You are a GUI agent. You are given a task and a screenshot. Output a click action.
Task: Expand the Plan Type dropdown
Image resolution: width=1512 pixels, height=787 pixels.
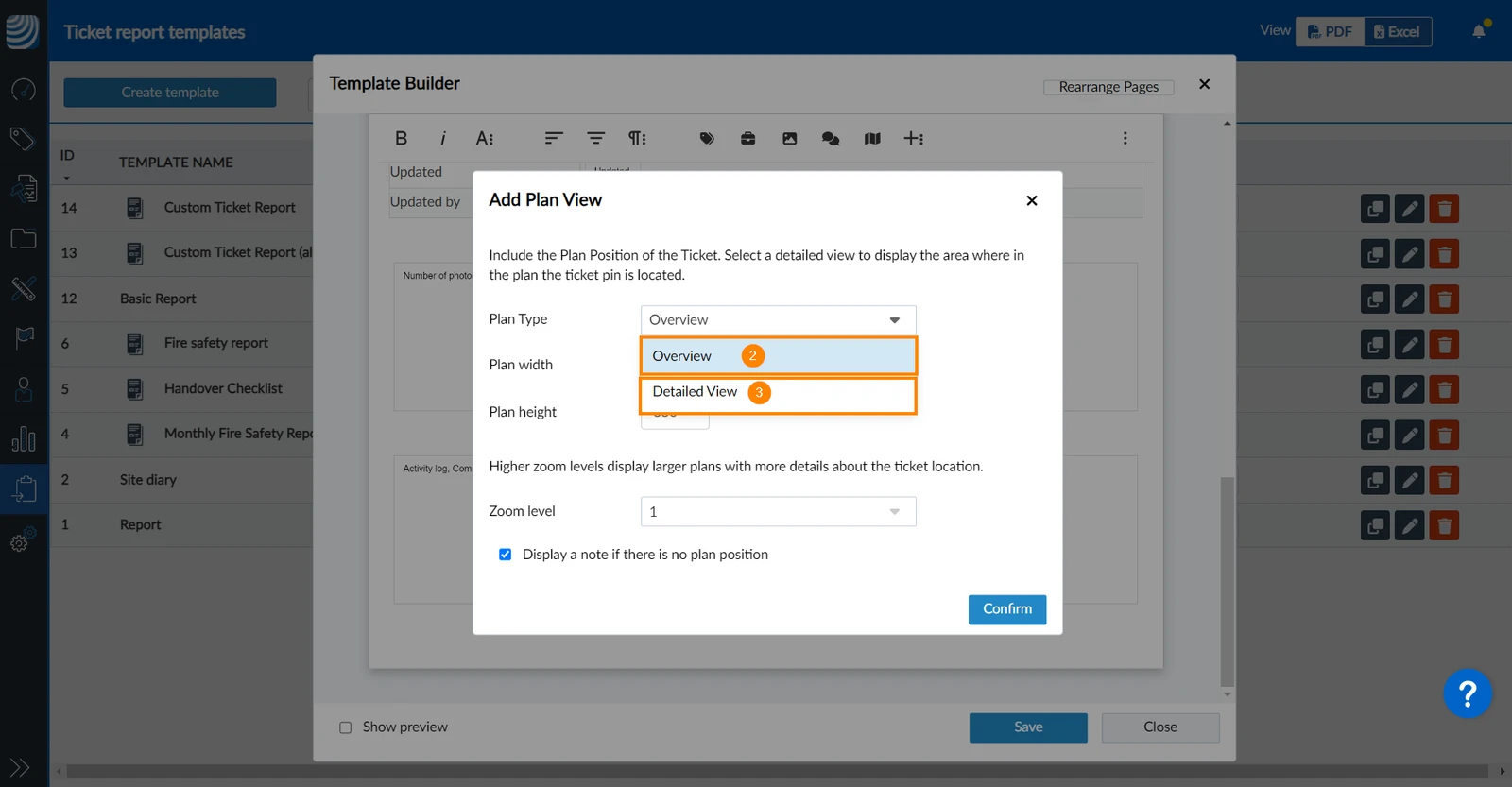778,319
